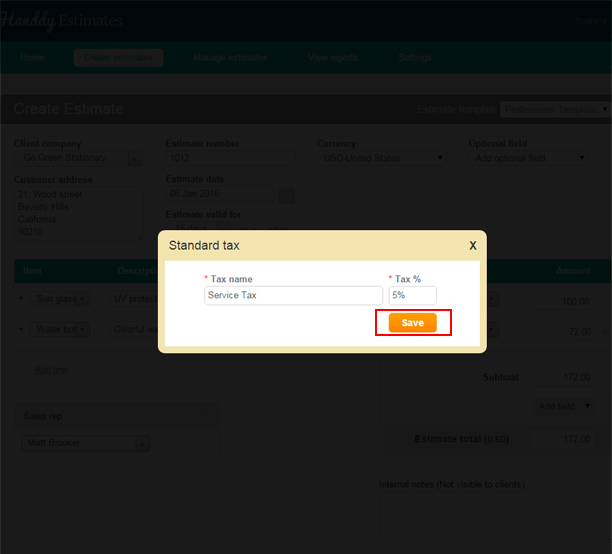Click the Handdy Estimates logo

61,20
